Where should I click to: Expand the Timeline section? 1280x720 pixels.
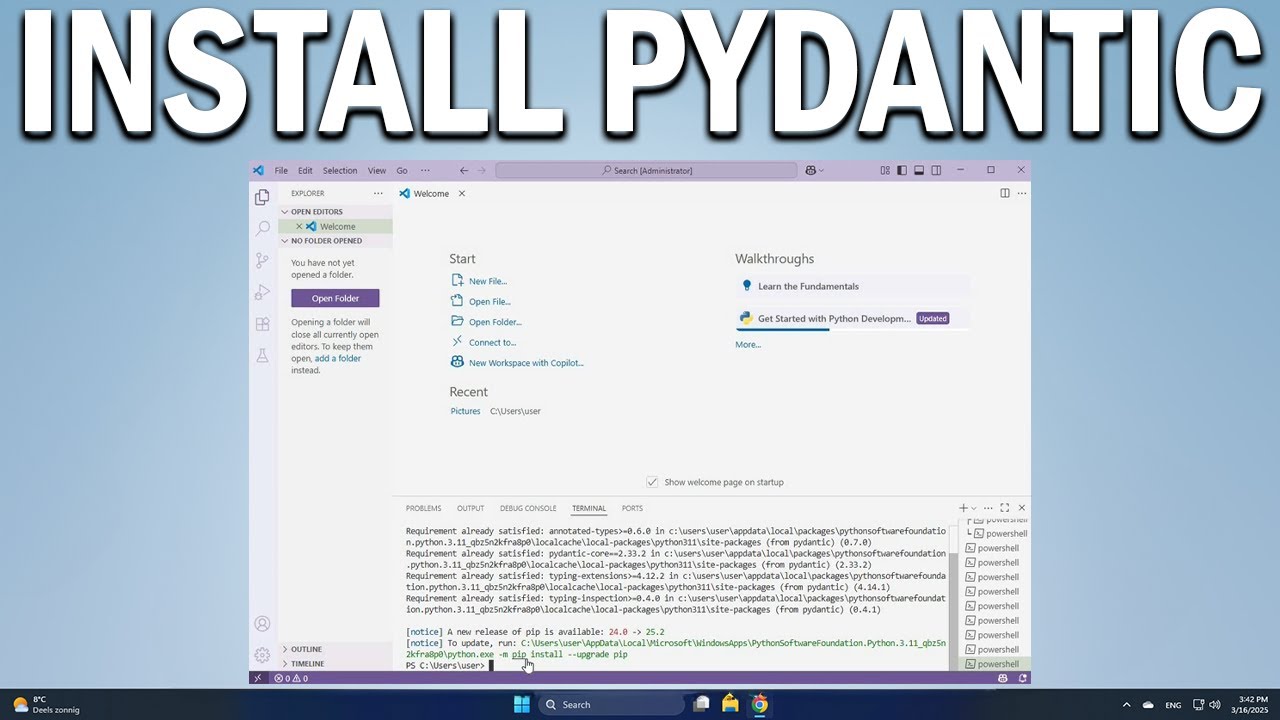click(336, 664)
